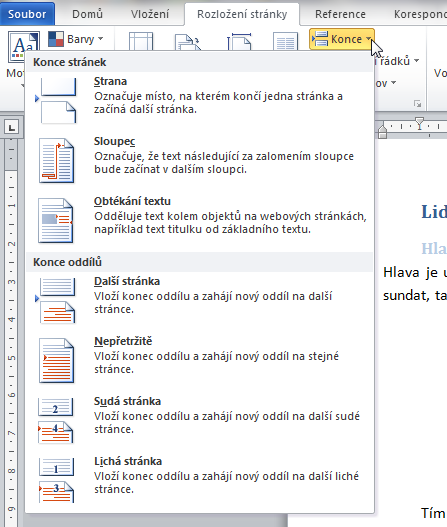Open the Čísla řádků dropdown arrow
The image size is (447, 527).
(x=417, y=60)
